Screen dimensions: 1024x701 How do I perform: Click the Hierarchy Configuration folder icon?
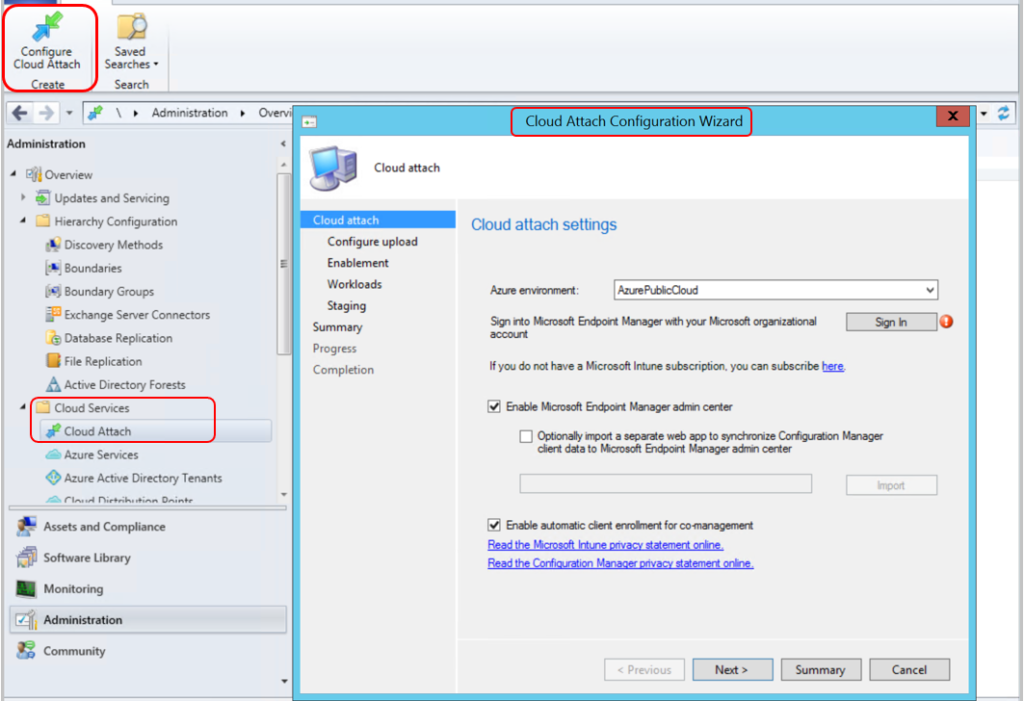(43, 221)
